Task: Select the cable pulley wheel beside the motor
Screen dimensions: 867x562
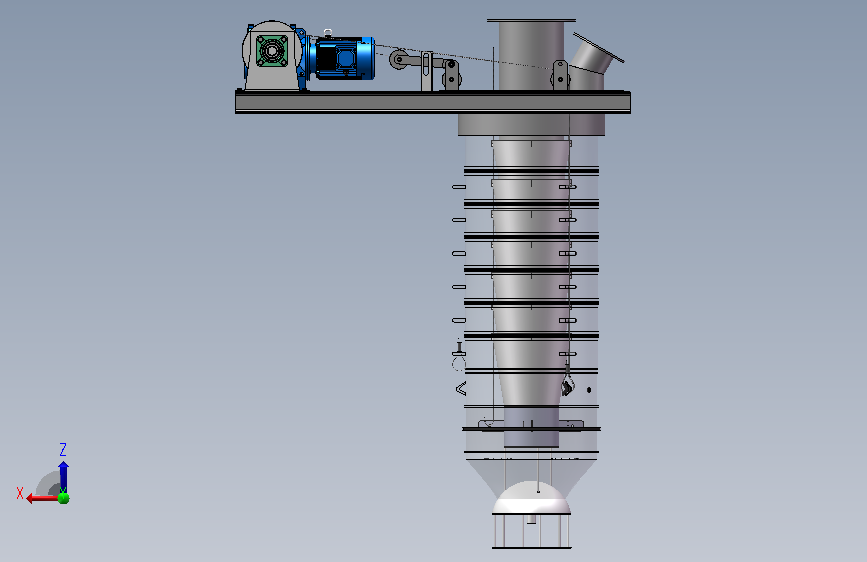Action: coord(398,59)
